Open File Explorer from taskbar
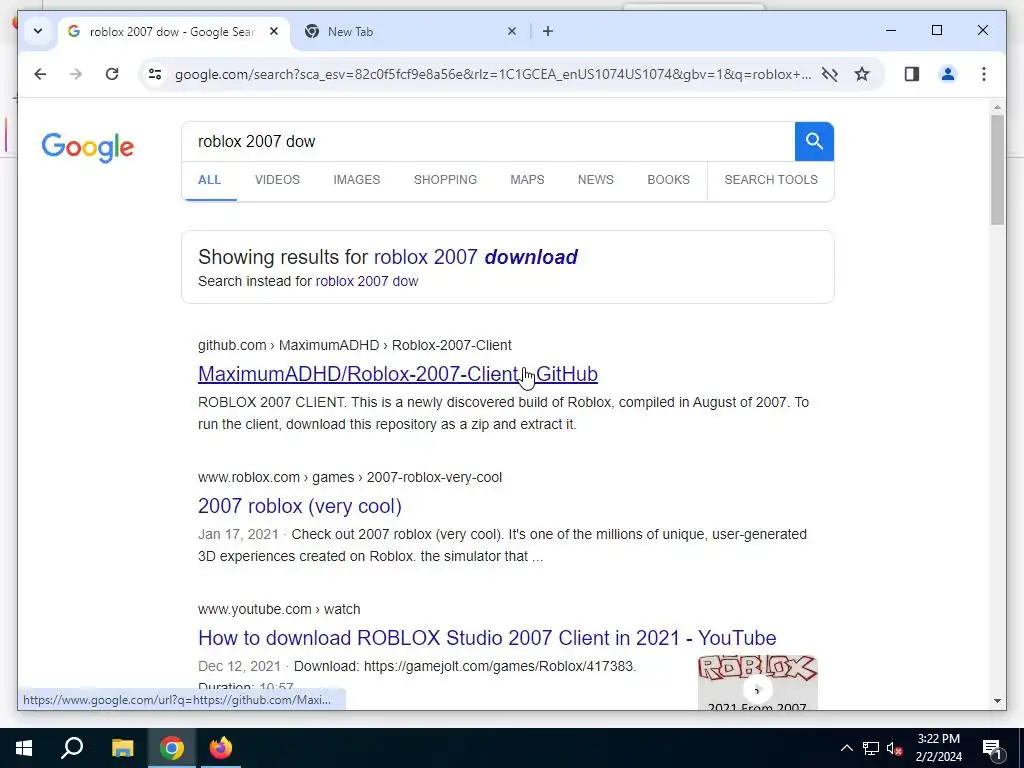The image size is (1024, 768). pos(122,748)
